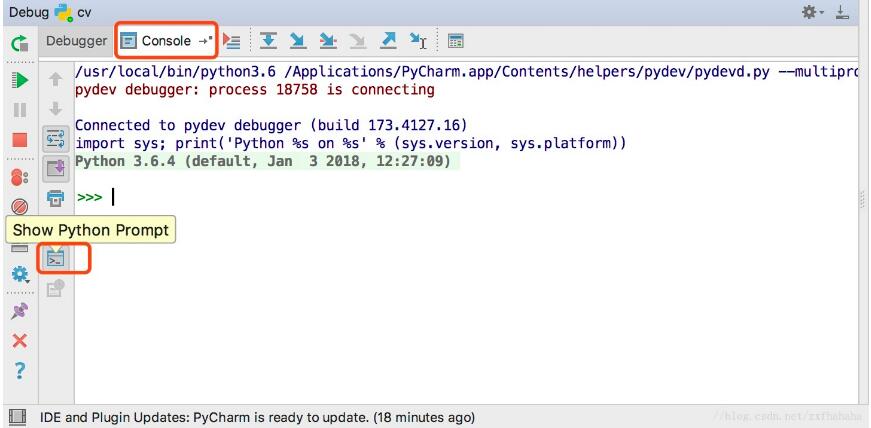Click the Step Out icon

388,41
